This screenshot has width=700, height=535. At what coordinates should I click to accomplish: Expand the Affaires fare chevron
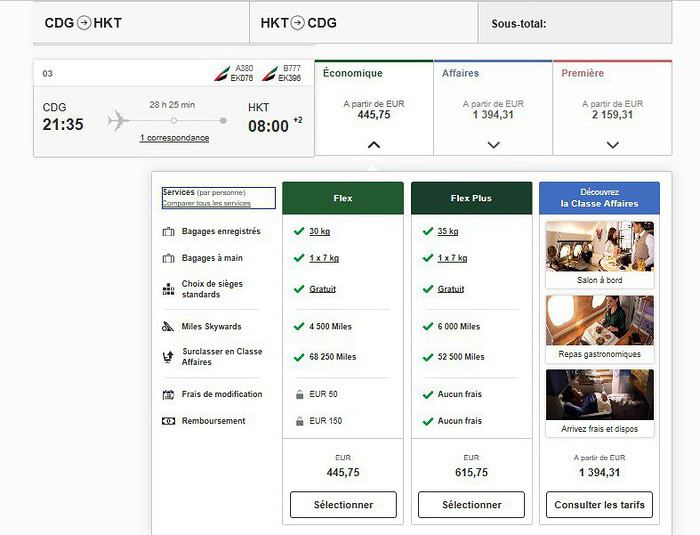(x=493, y=145)
